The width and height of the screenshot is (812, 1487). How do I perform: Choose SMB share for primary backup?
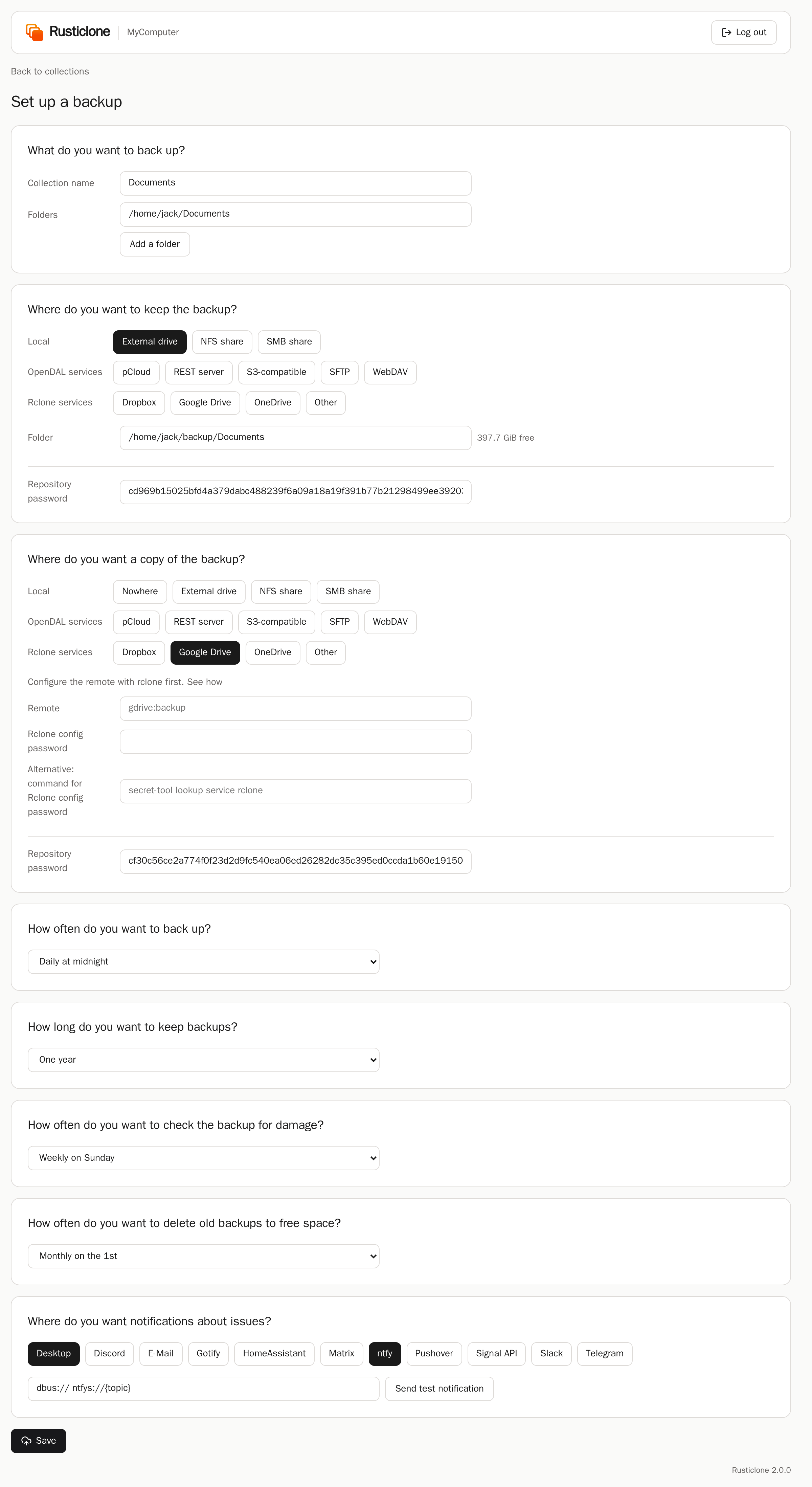click(289, 342)
